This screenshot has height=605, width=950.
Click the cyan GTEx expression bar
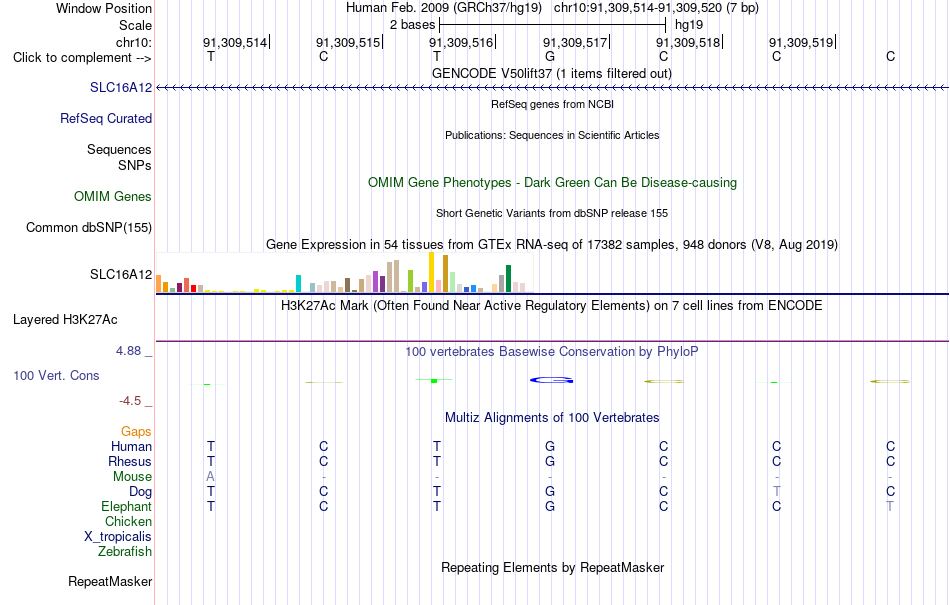pos(298,283)
